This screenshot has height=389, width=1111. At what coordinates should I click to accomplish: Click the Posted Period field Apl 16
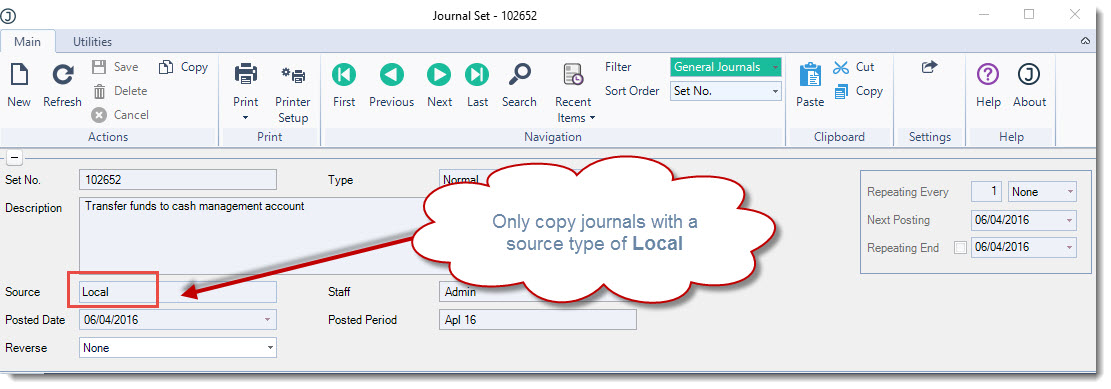click(538, 320)
